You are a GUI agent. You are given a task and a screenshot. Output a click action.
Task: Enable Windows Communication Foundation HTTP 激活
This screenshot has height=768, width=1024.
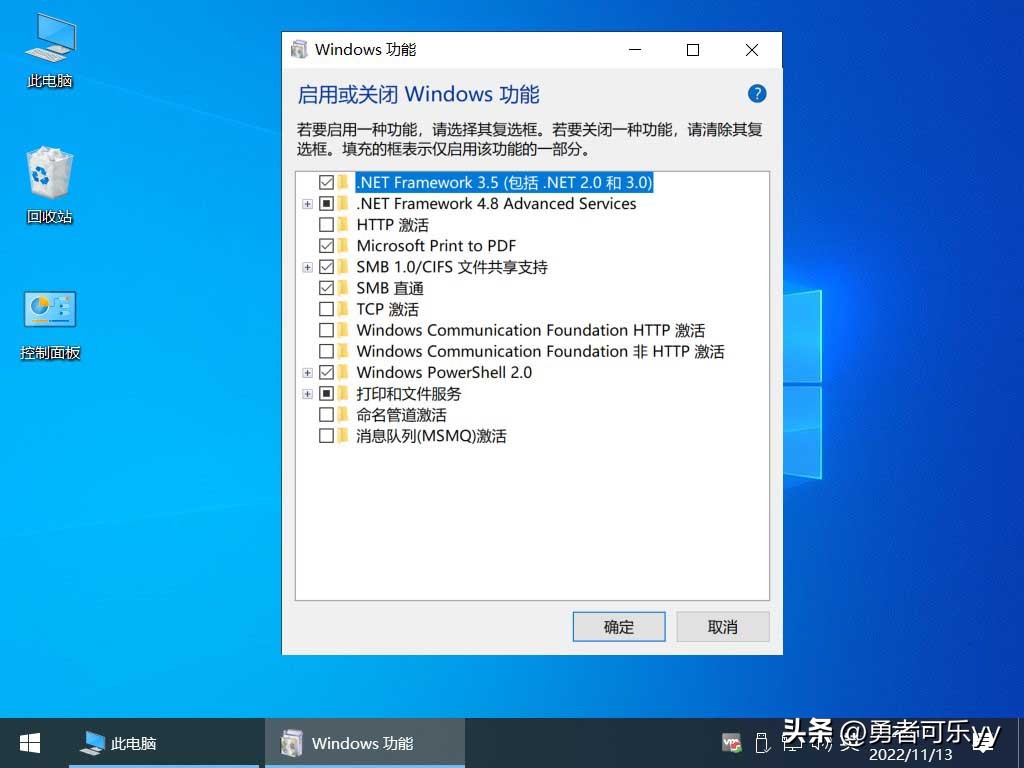[x=327, y=330]
